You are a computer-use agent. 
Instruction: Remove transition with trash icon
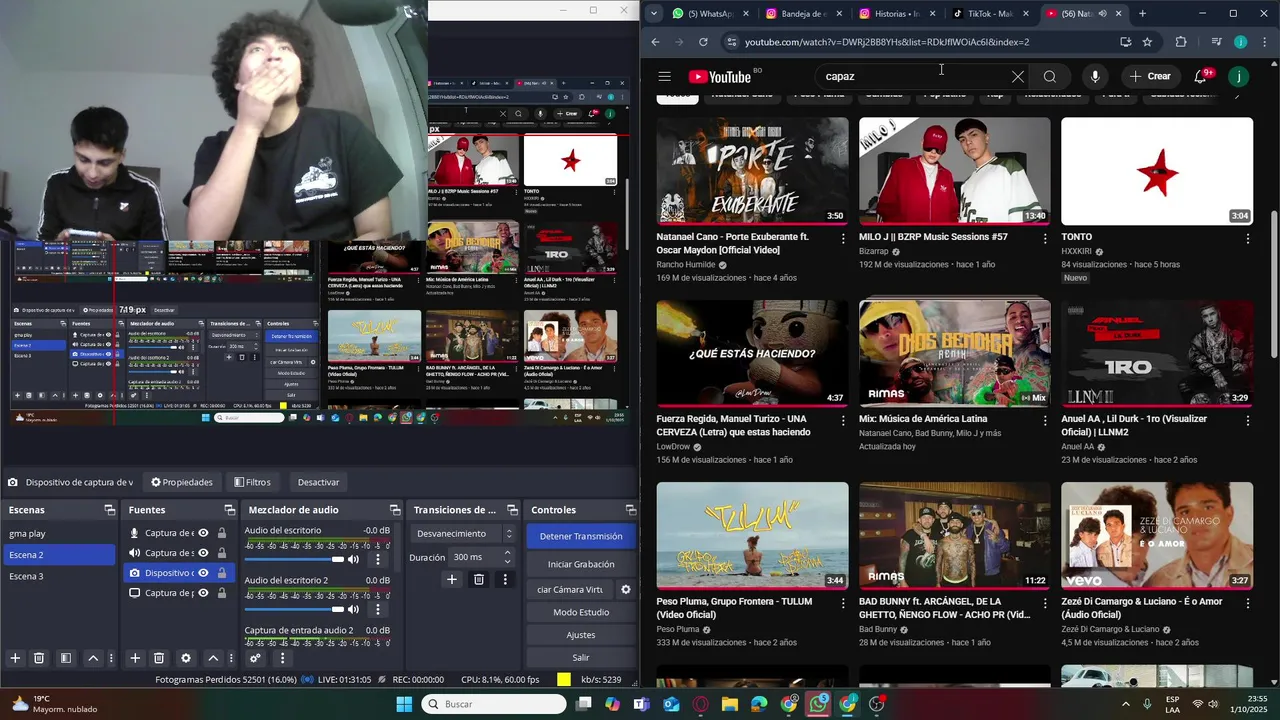[479, 579]
